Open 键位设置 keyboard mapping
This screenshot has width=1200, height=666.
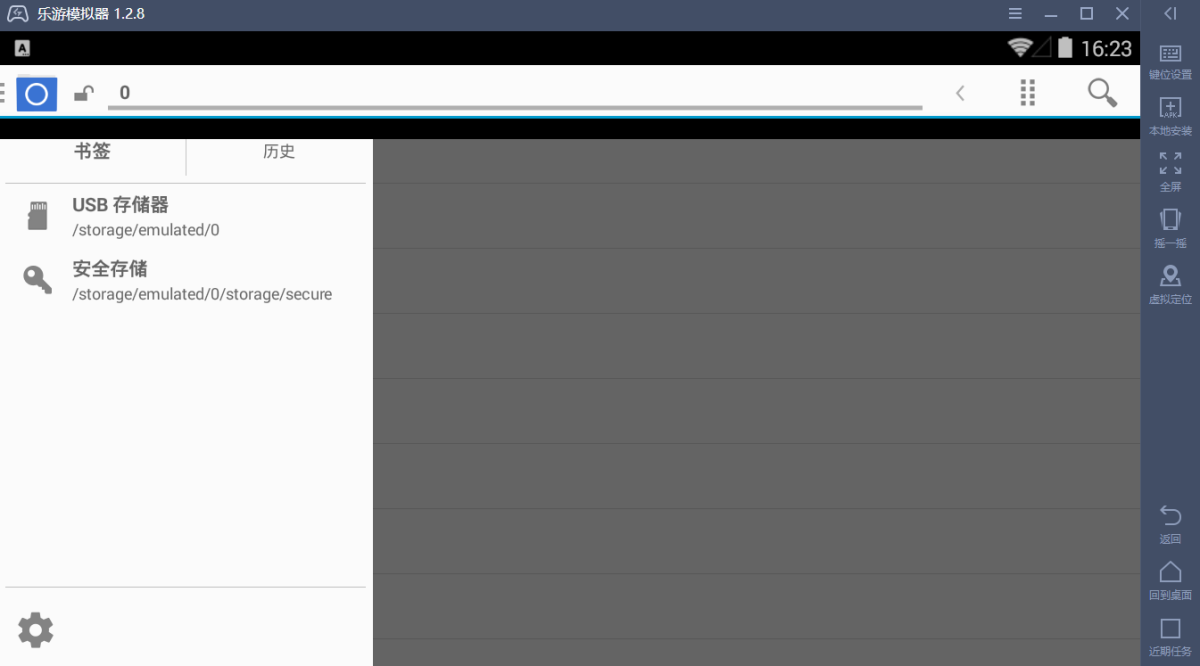[x=1170, y=61]
